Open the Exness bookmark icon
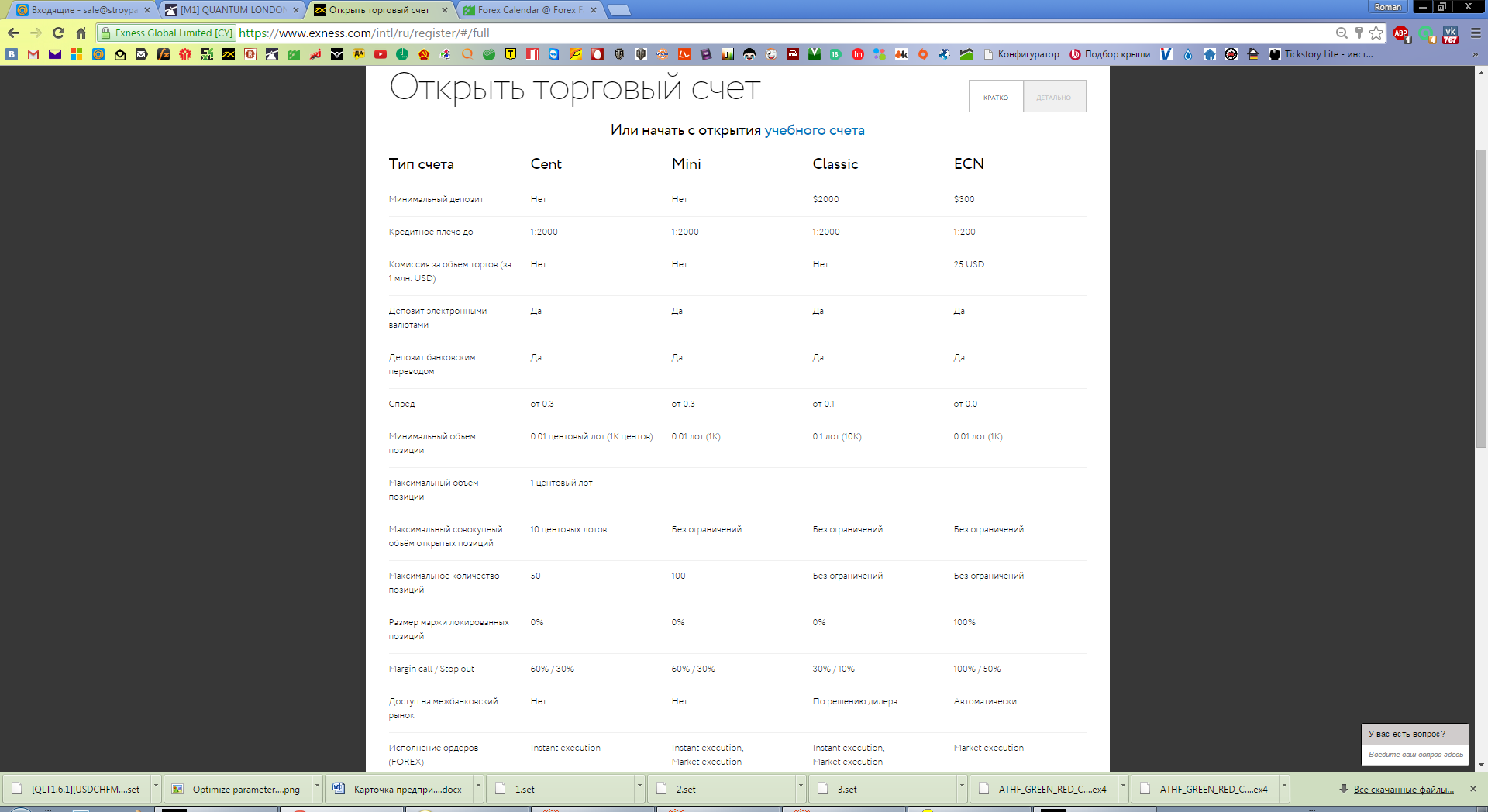The image size is (1488, 812). [x=229, y=54]
